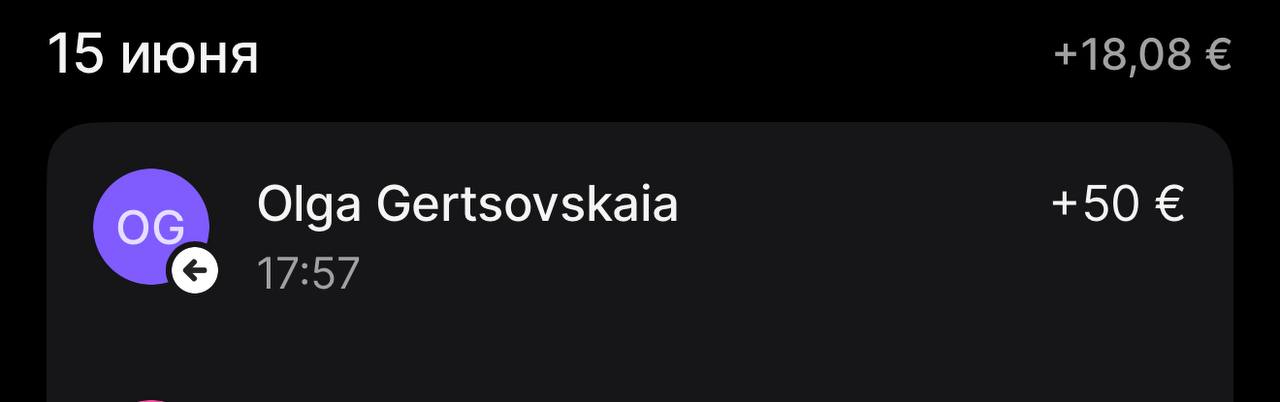Click the OG initials inside the avatar

[x=150, y=229]
